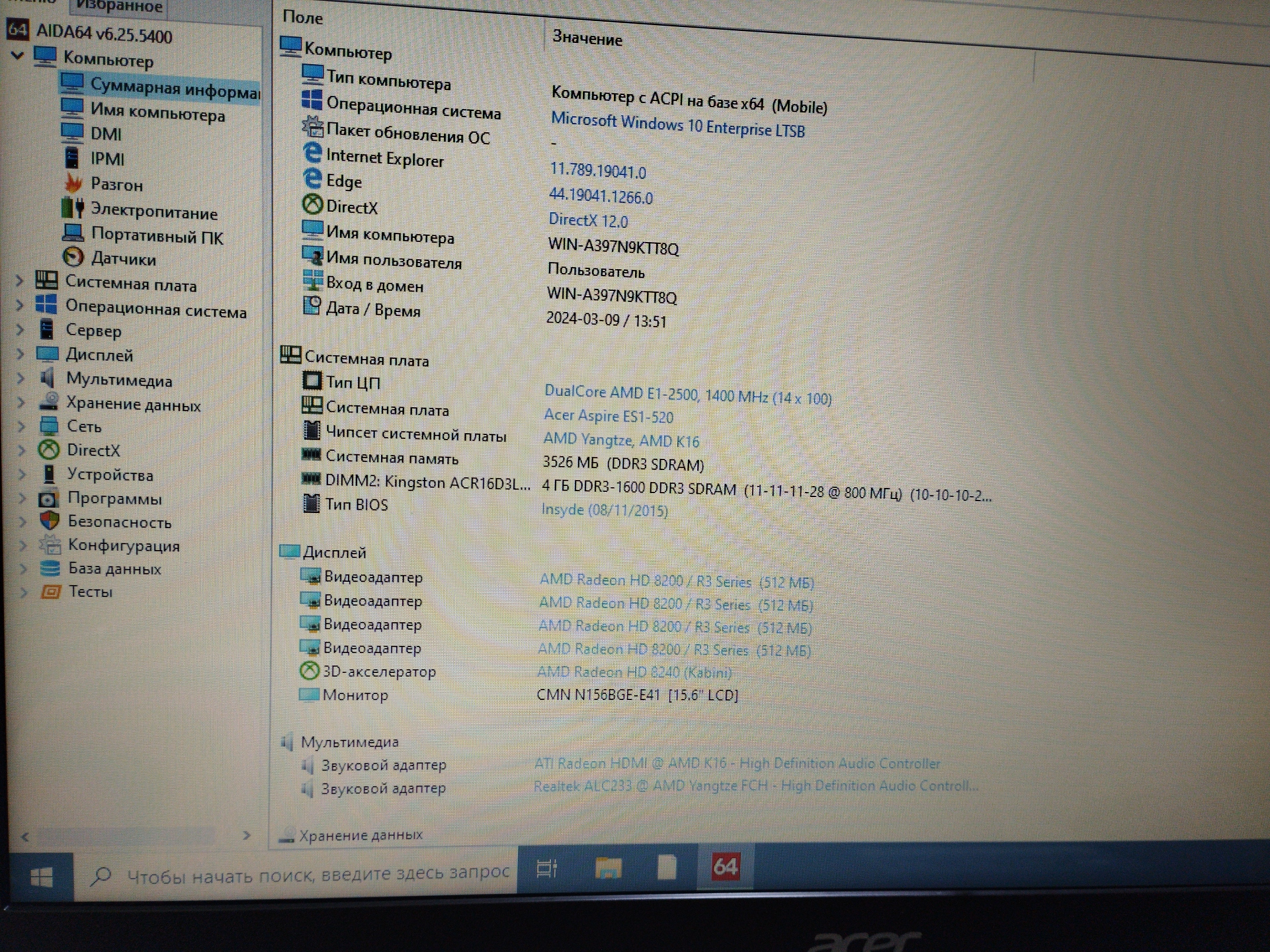The width and height of the screenshot is (1270, 952).
Task: Open Insyde (08/11/2015) BIOS link
Action: 605,510
